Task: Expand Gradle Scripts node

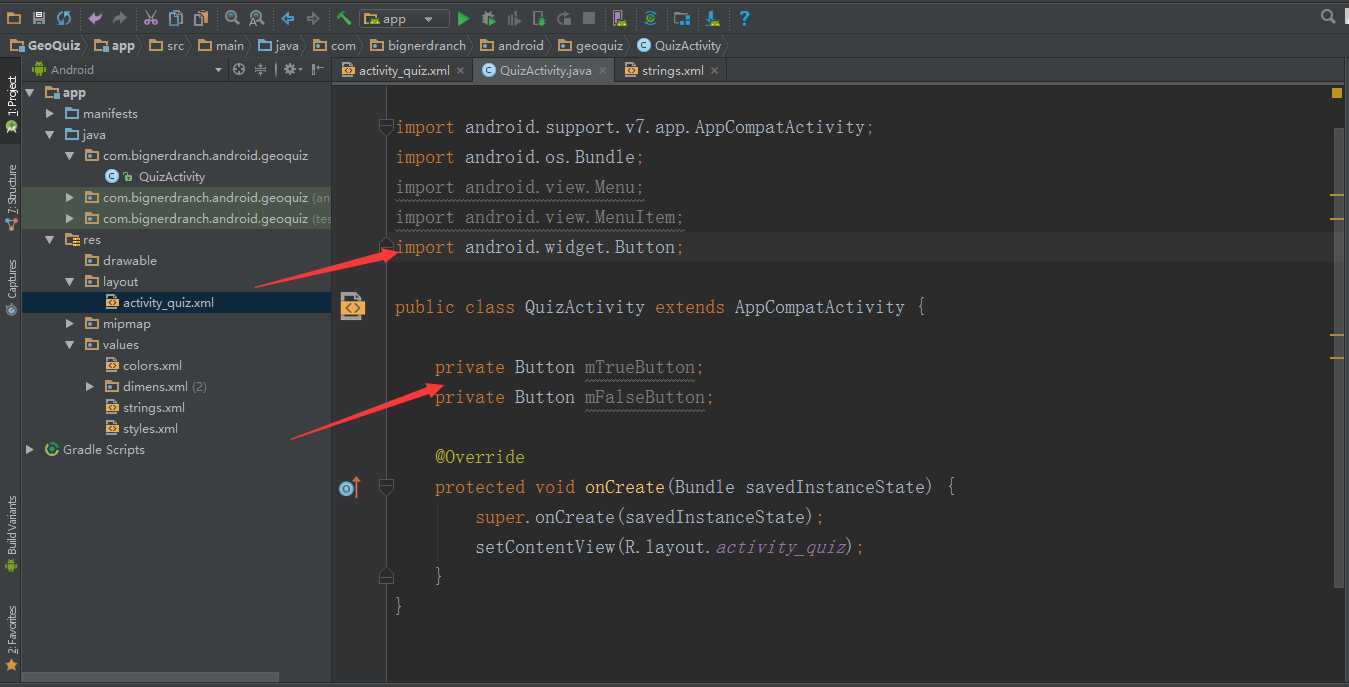Action: [30, 450]
